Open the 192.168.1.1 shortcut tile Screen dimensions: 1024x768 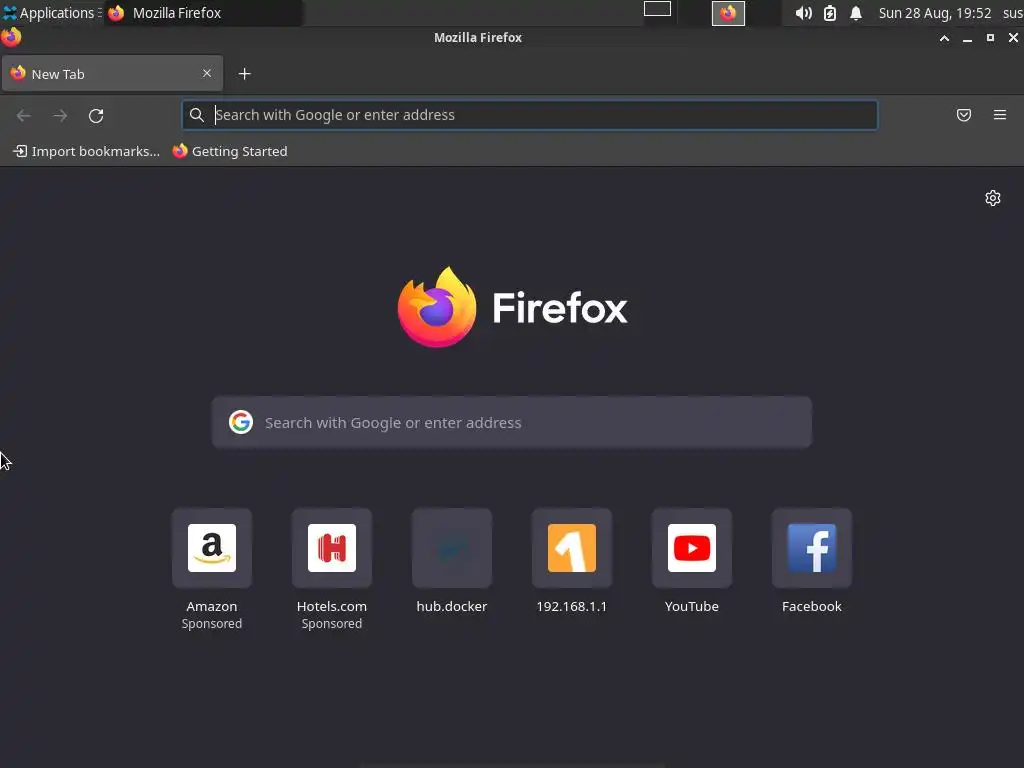[x=571, y=548]
